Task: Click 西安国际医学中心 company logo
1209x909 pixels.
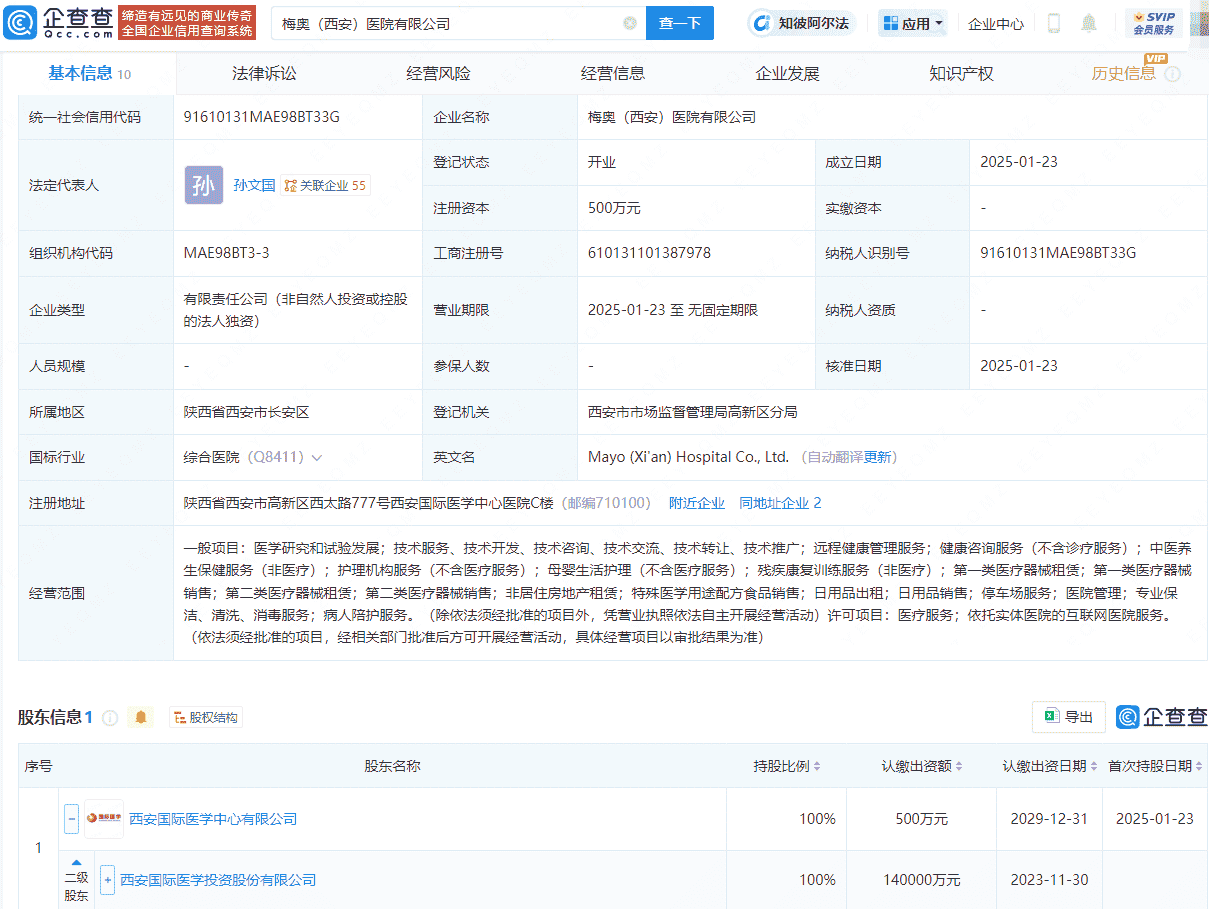Action: click(103, 818)
